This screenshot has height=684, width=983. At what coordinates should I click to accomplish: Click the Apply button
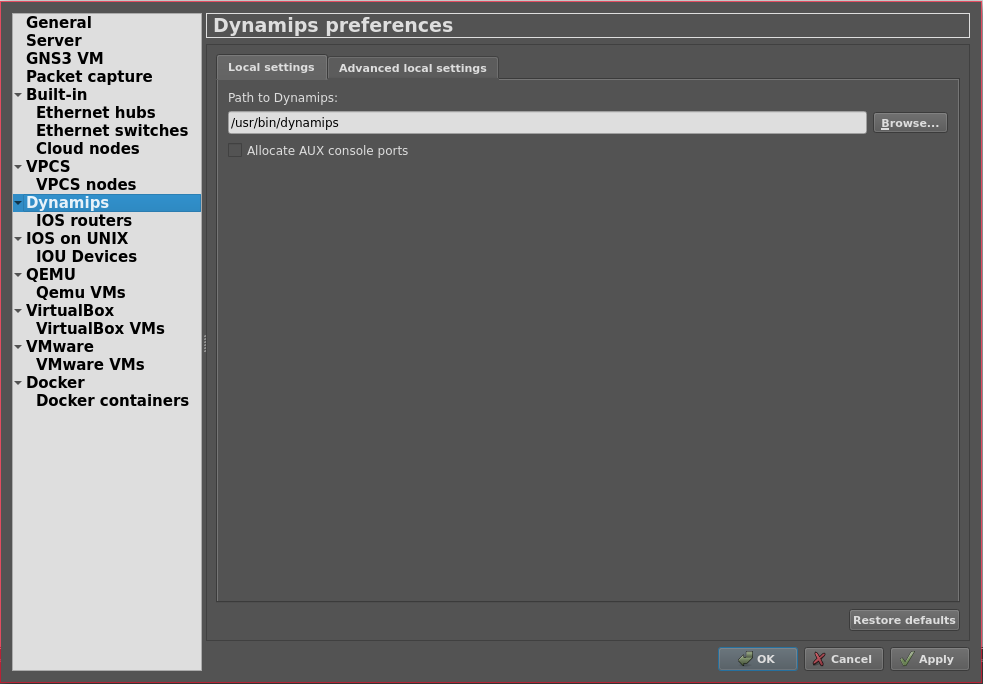point(928,659)
